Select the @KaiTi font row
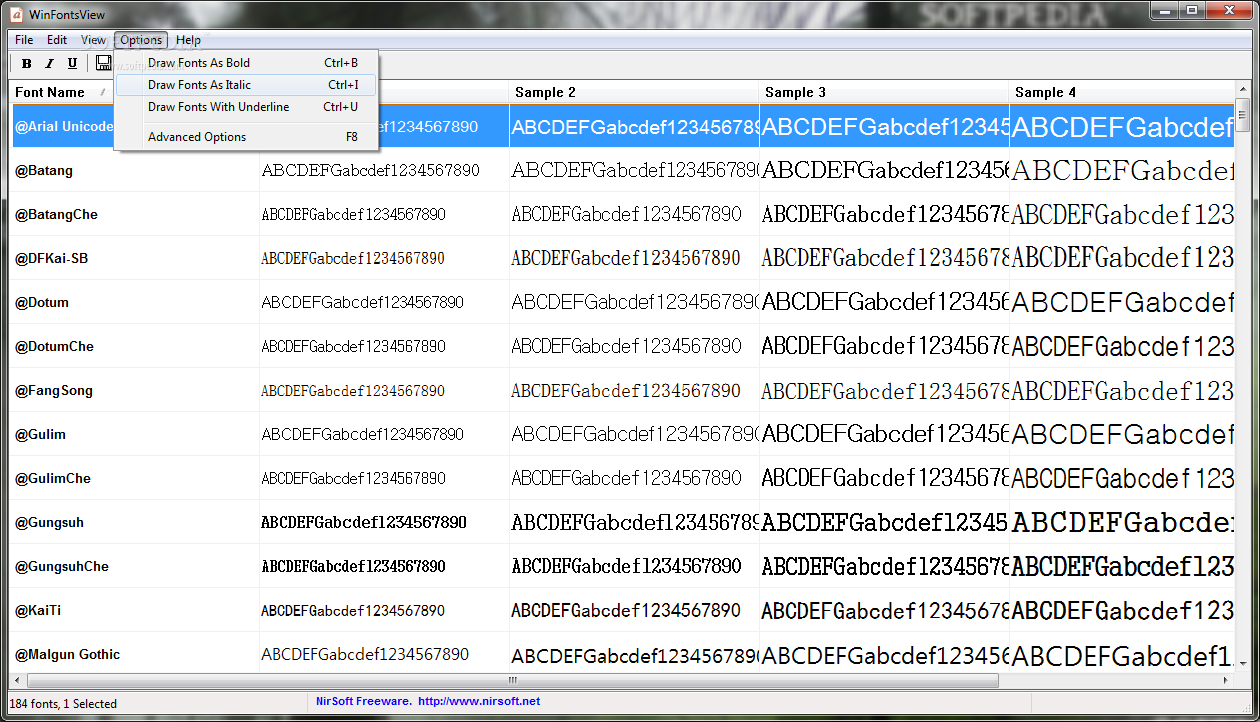The height and width of the screenshot is (722, 1260). [623, 610]
